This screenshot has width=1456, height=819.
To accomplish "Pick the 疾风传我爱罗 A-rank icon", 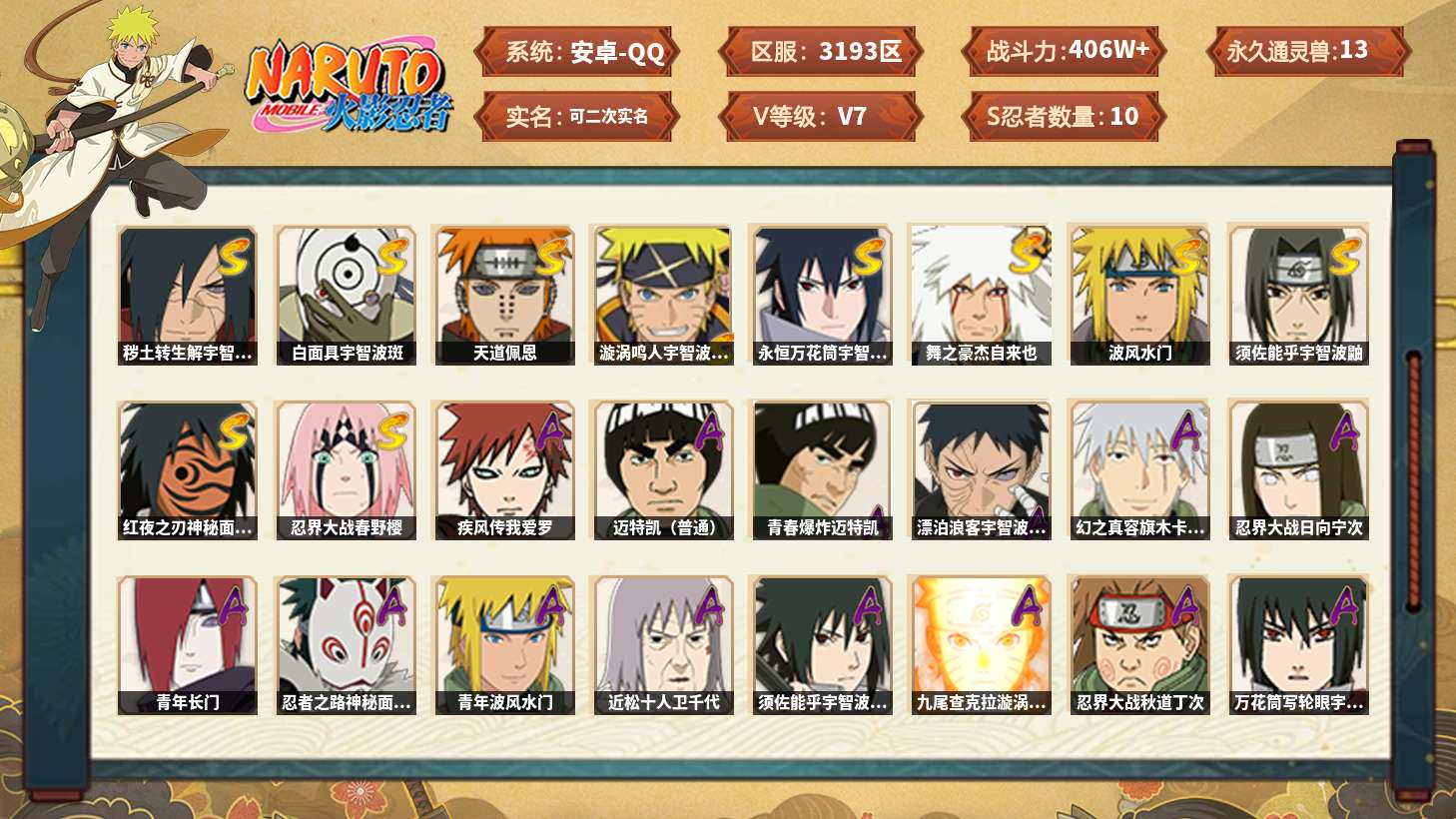I will coord(504,470).
